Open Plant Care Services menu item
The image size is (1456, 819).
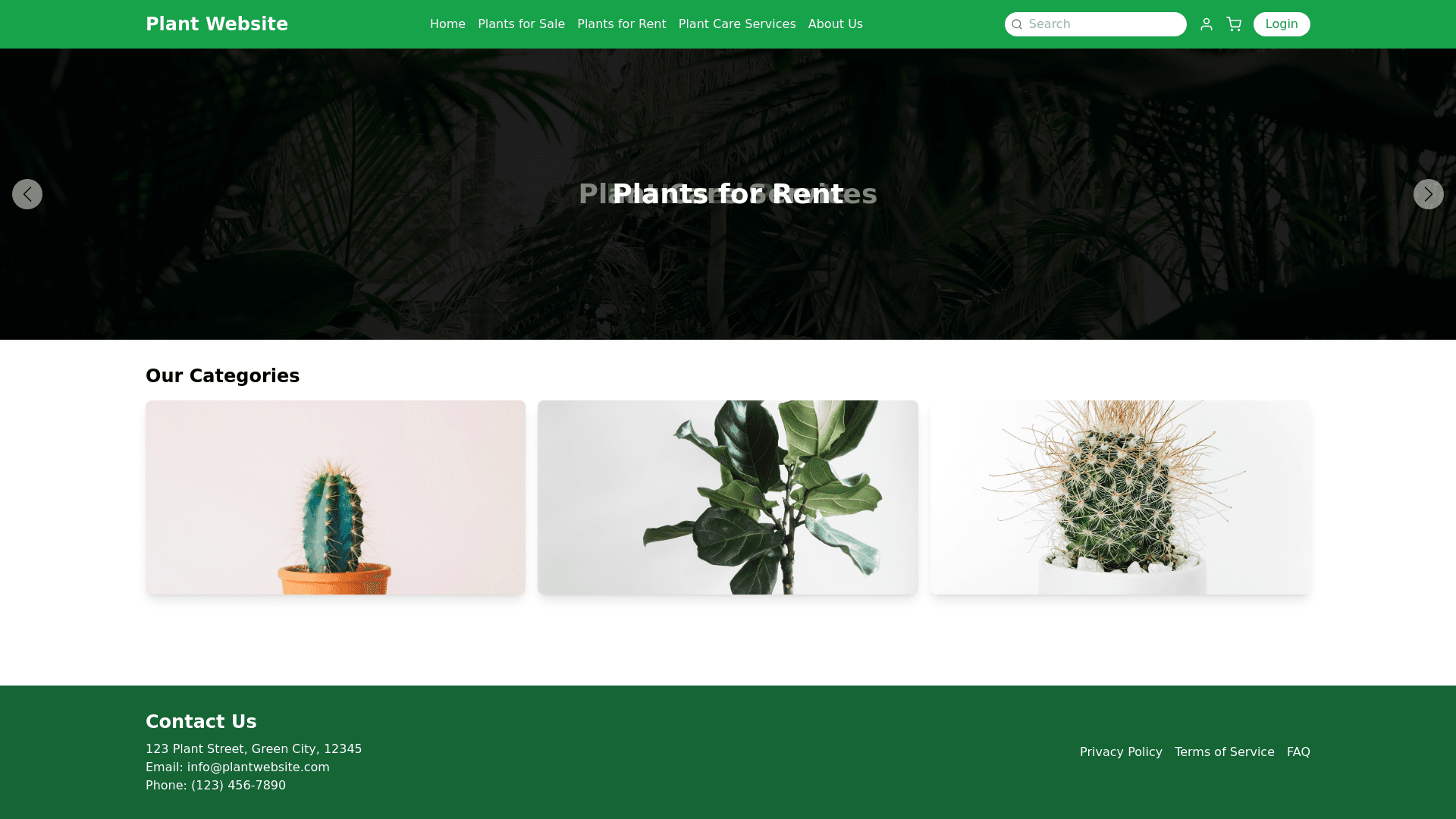(x=737, y=24)
